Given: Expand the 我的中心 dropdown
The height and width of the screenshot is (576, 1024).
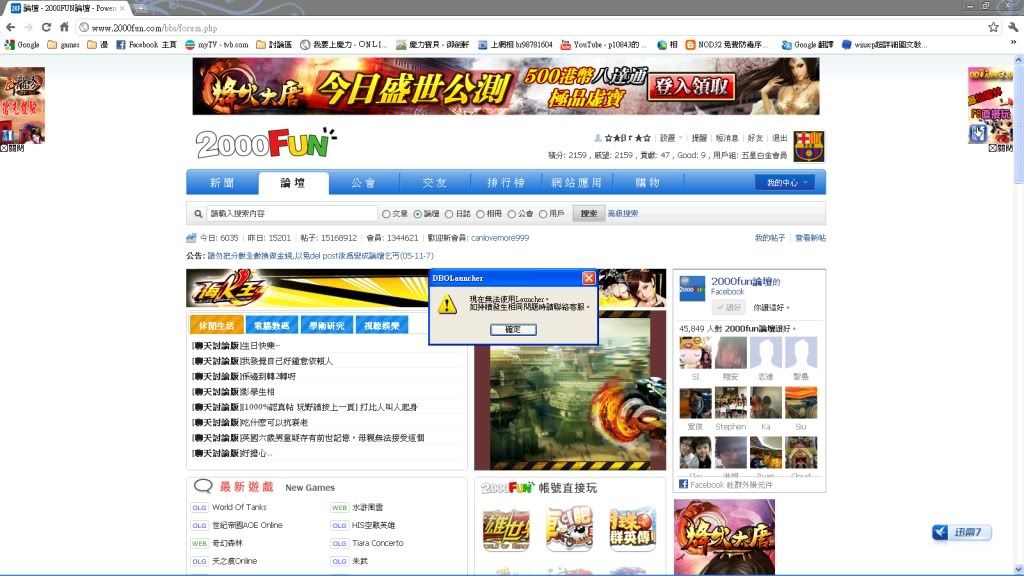Looking at the screenshot, I should coord(784,182).
